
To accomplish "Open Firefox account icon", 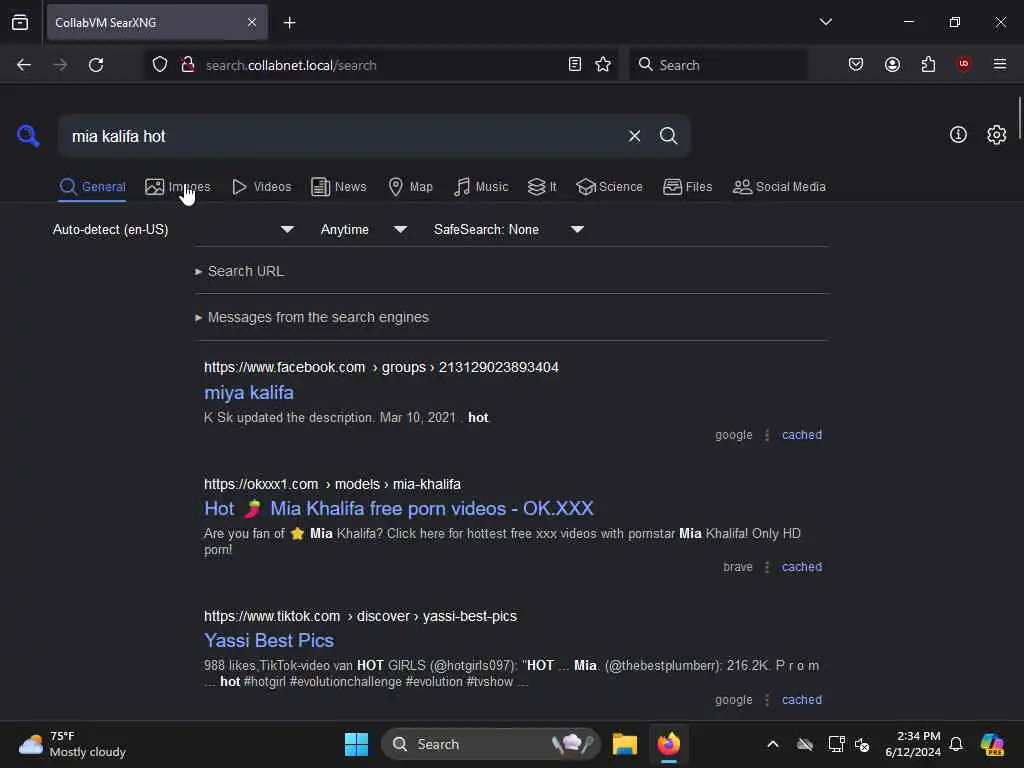I will pyautogui.click(x=892, y=65).
